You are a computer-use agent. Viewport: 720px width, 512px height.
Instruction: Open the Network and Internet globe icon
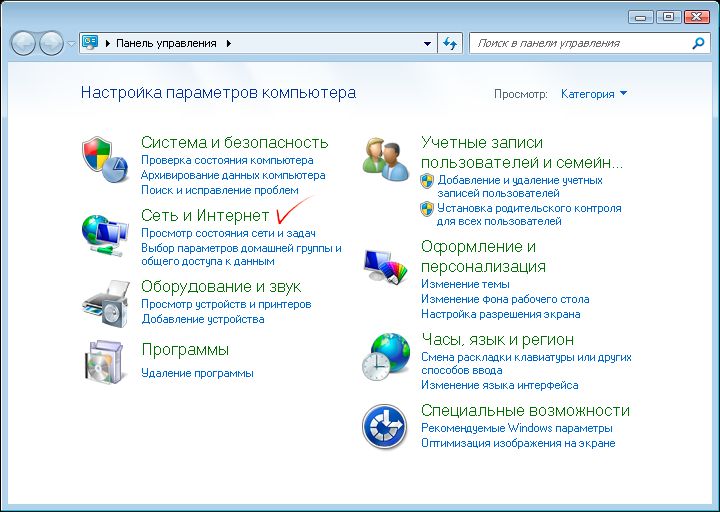point(105,236)
